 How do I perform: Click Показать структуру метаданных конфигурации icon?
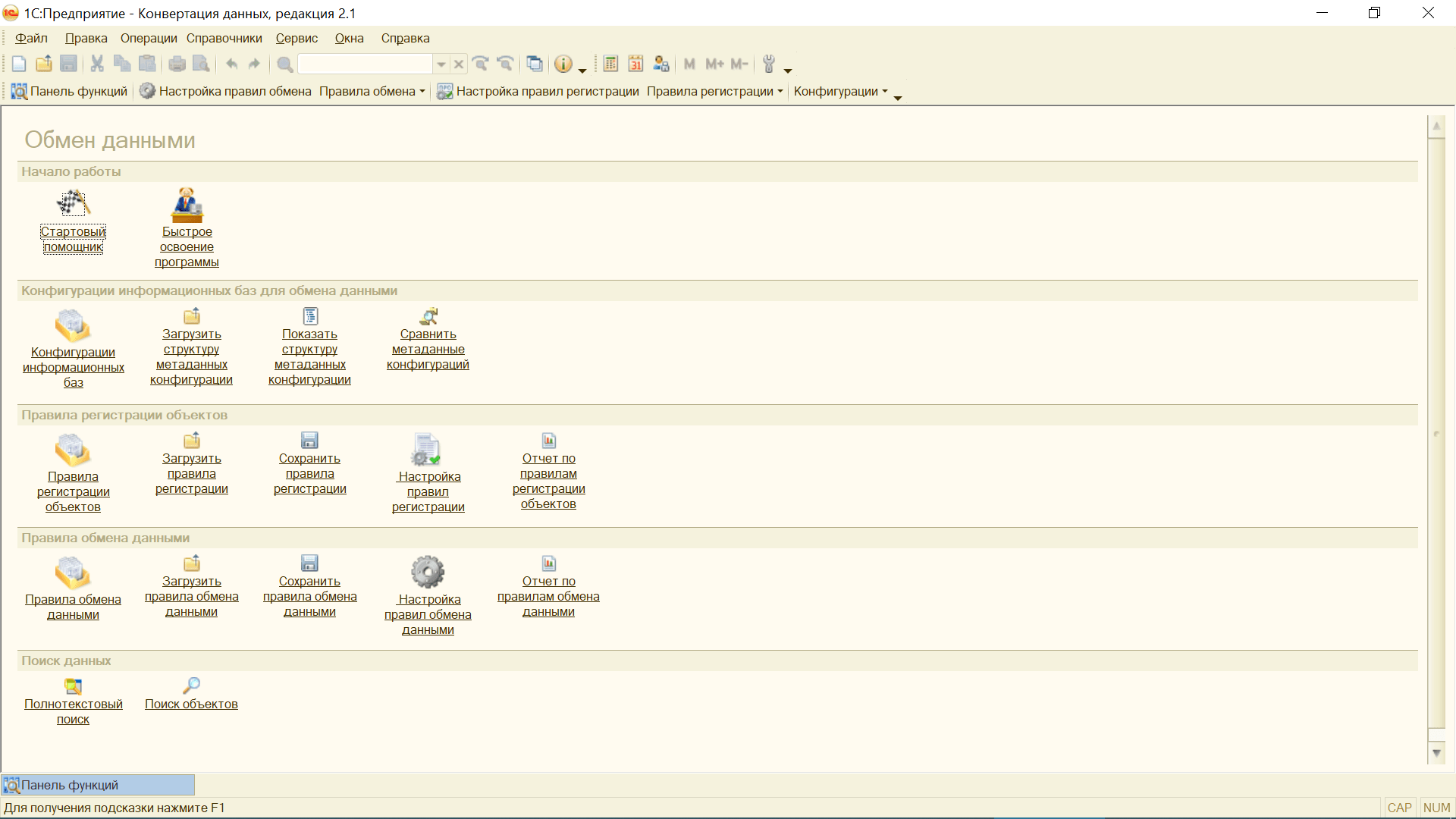pyautogui.click(x=310, y=315)
